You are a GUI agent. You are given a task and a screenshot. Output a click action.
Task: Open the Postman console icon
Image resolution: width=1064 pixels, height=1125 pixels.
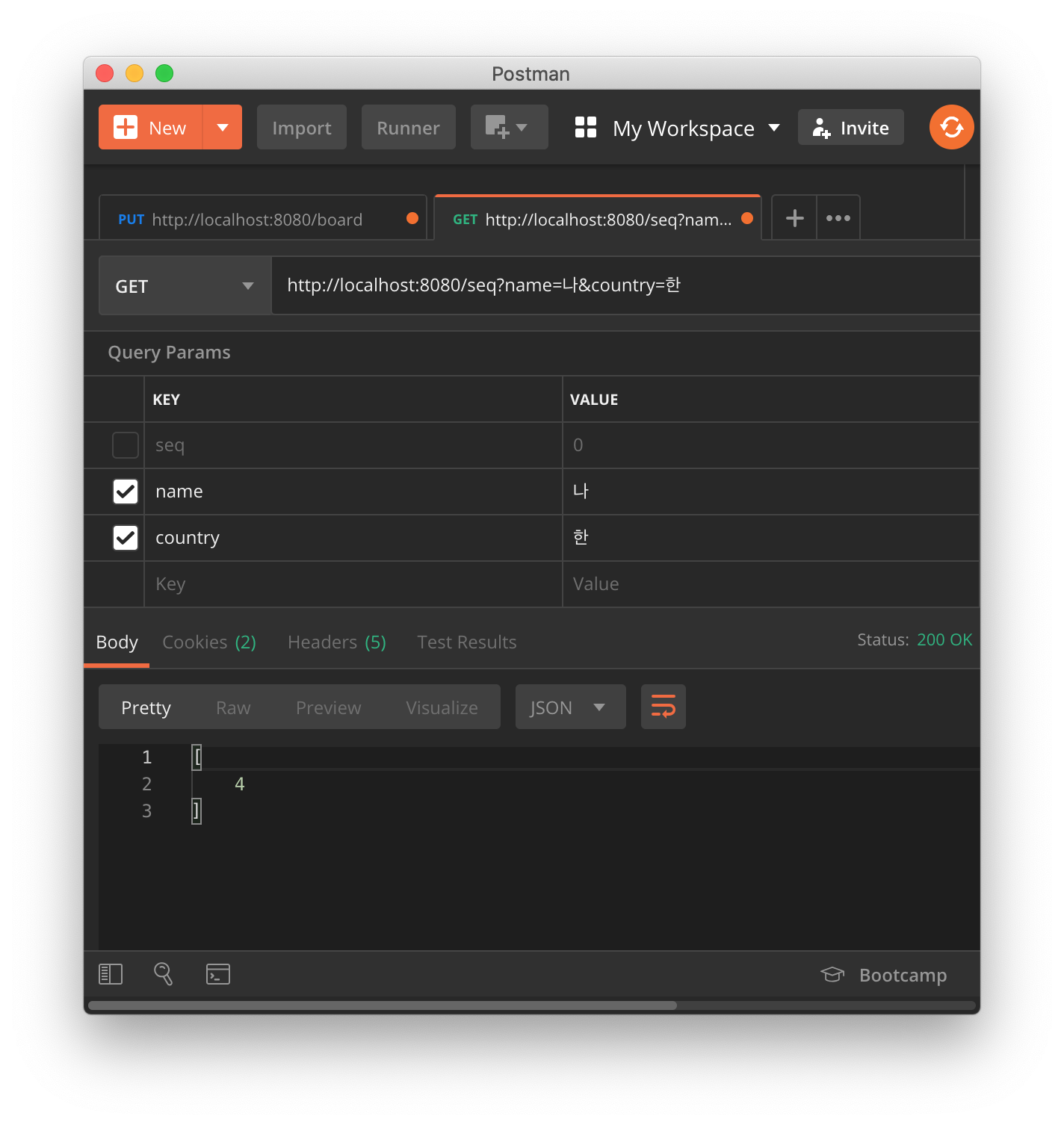(218, 974)
